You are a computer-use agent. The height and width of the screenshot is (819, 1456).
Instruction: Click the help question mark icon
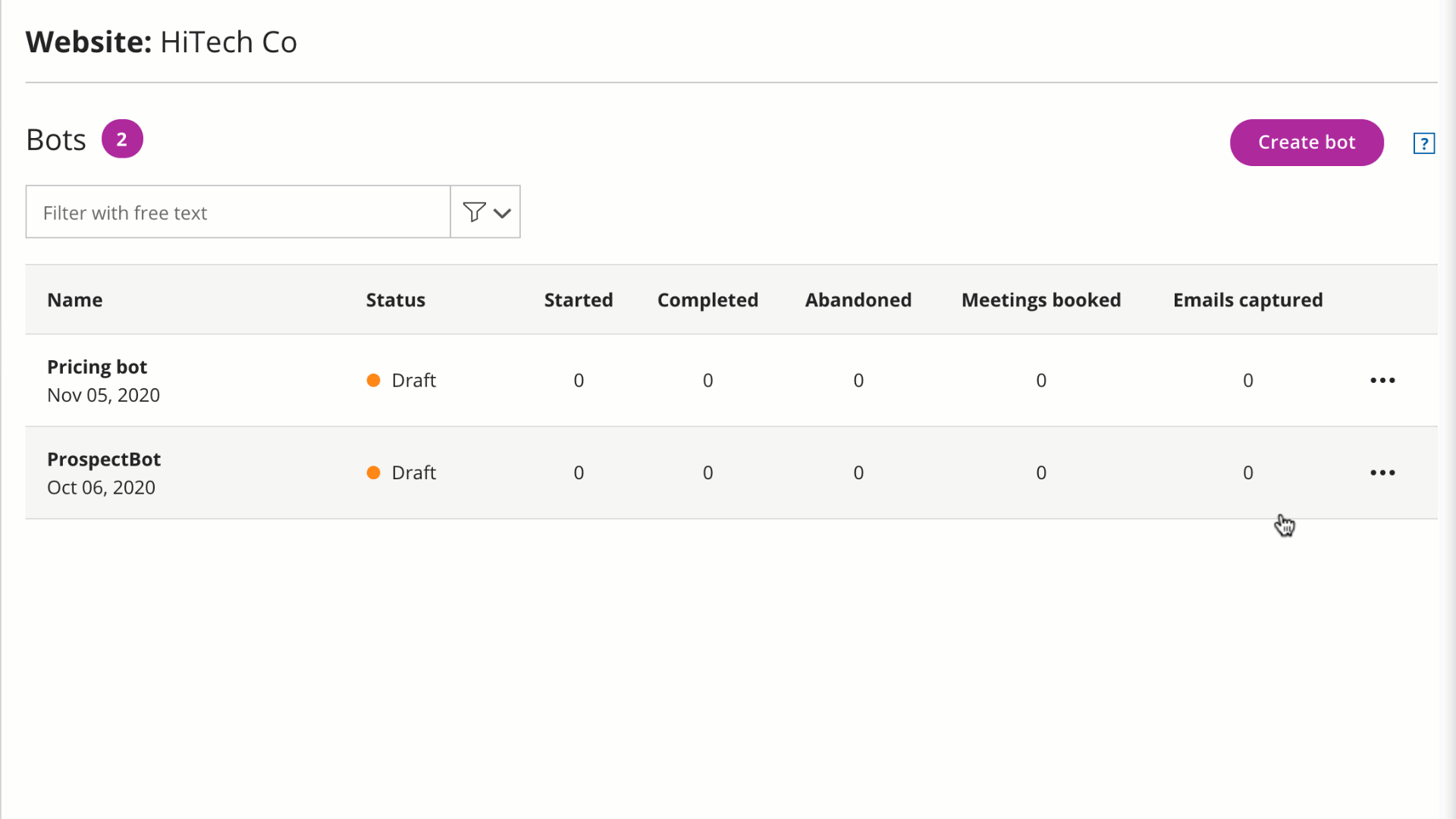(x=1423, y=143)
